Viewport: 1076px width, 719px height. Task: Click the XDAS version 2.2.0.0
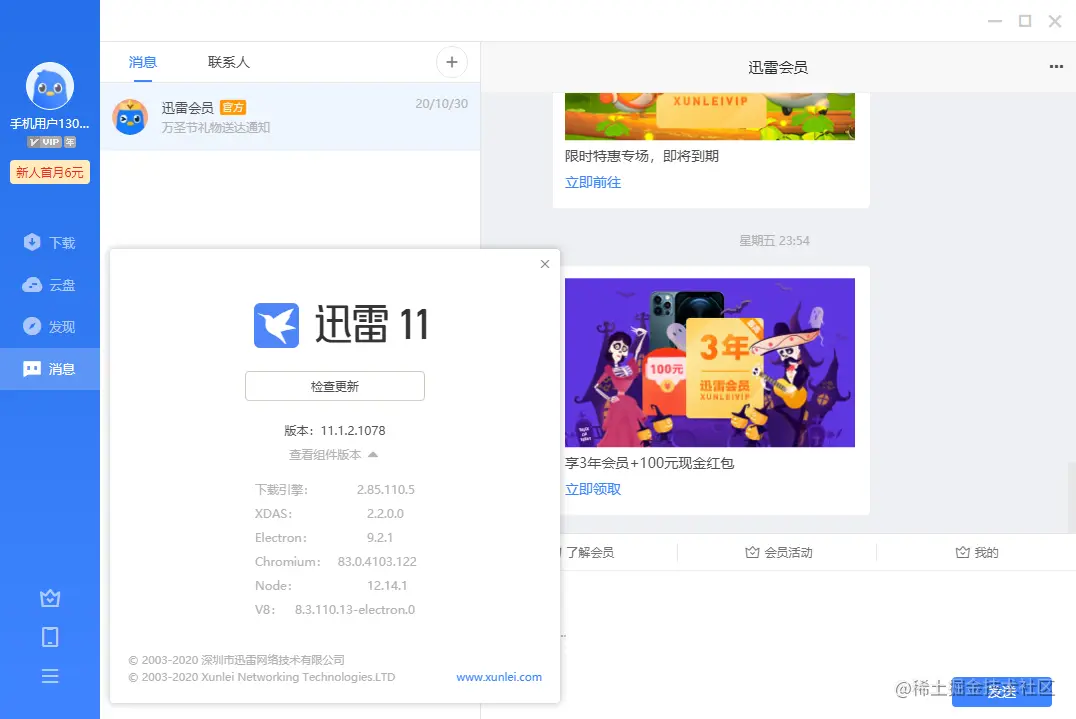coord(385,514)
